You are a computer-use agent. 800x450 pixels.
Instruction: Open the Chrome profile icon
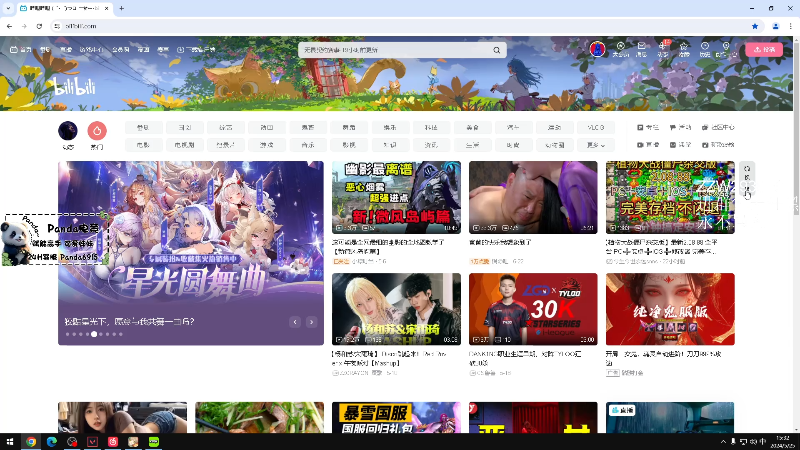click(x=776, y=26)
